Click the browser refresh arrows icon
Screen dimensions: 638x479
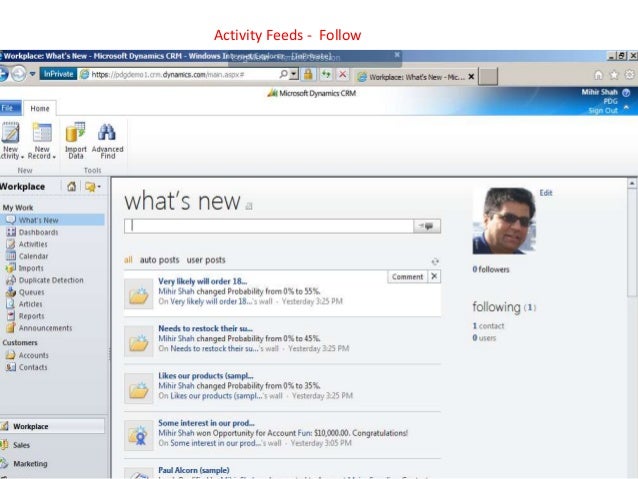click(326, 74)
